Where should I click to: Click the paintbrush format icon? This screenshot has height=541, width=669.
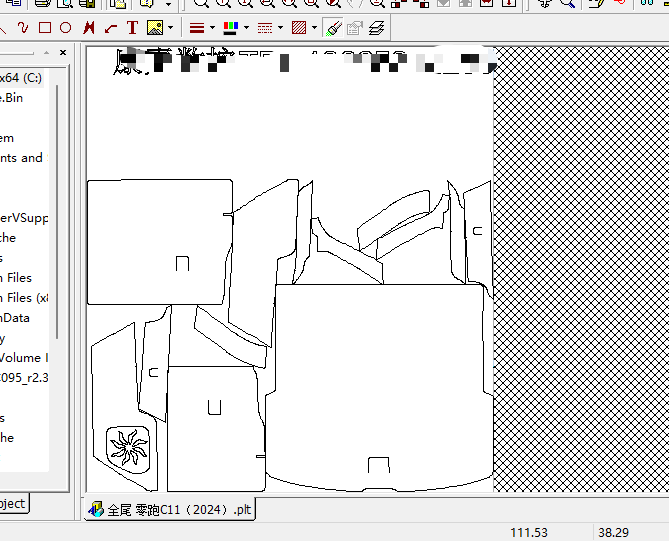point(334,28)
